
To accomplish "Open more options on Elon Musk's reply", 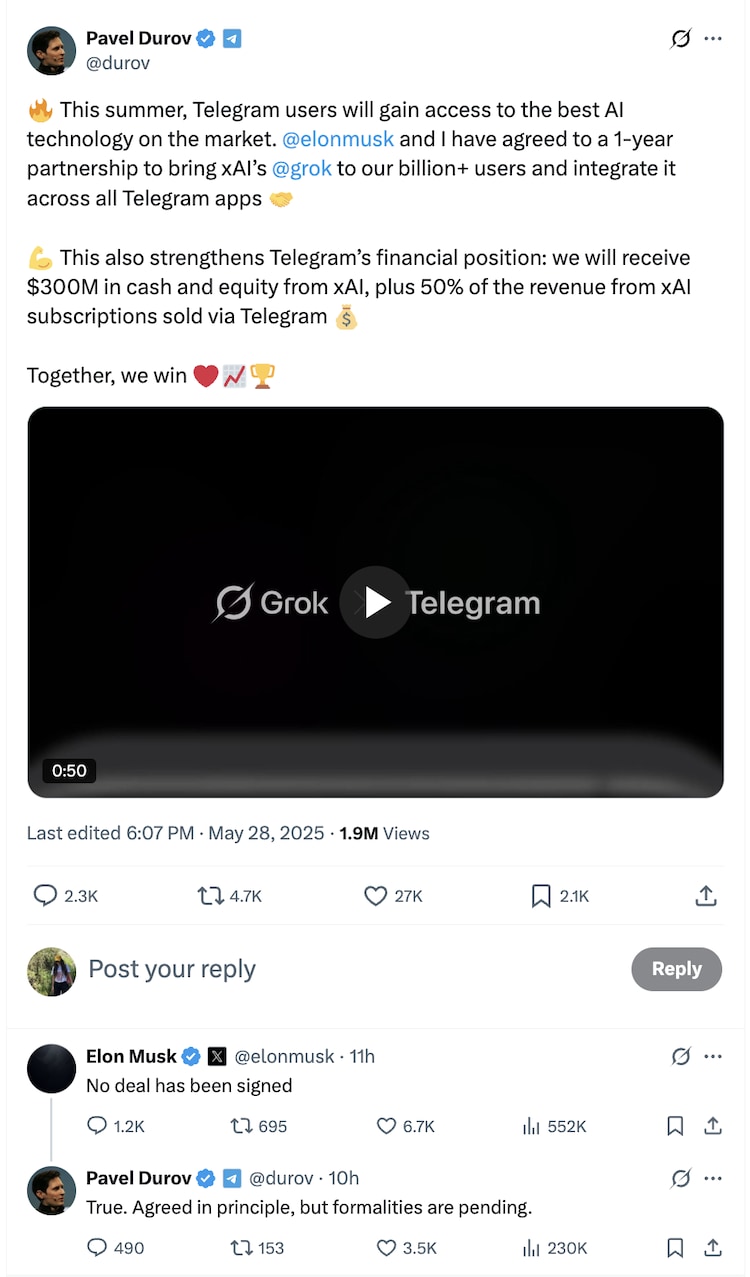I will 713,1056.
